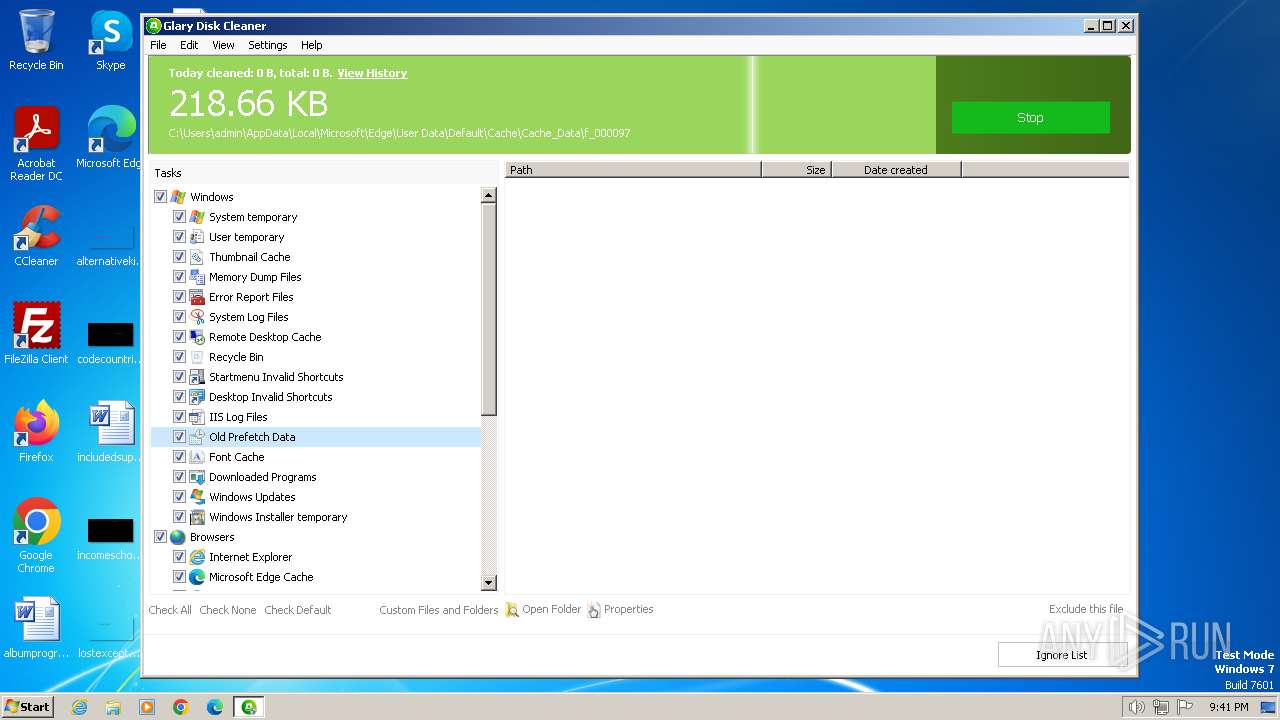This screenshot has width=1280, height=720.
Task: Open the View History link
Action: pyautogui.click(x=372, y=73)
